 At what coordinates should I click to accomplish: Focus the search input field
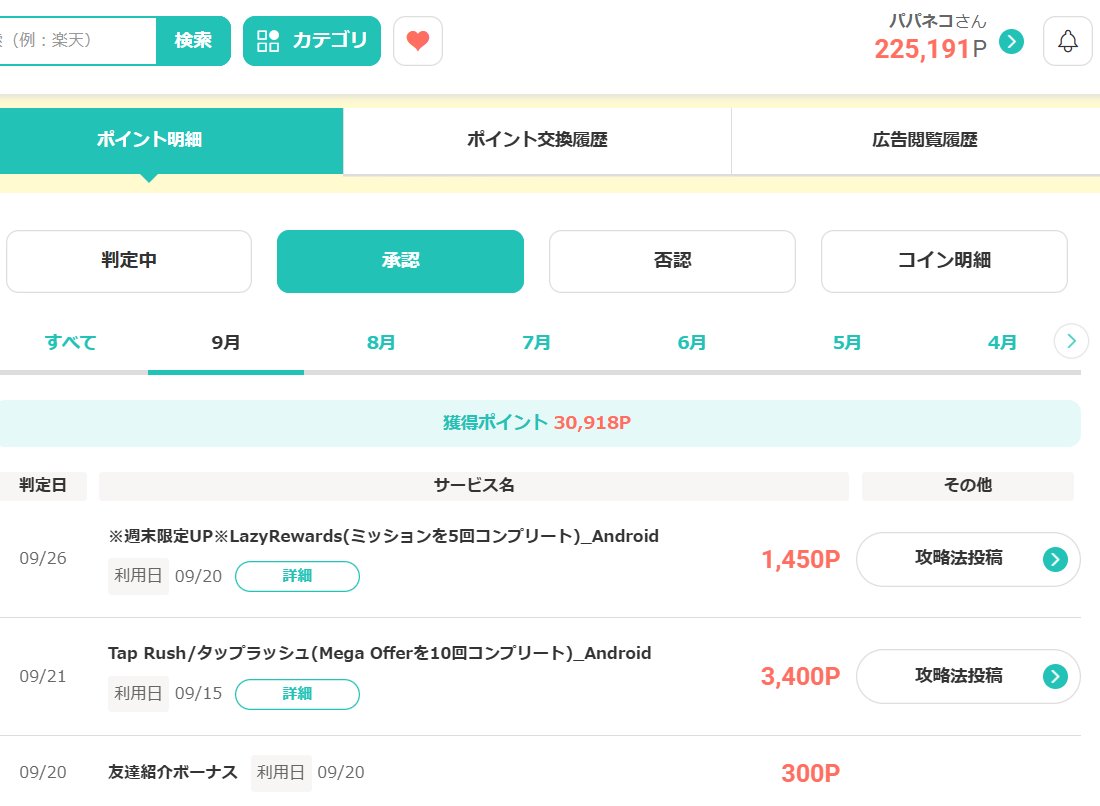(x=77, y=41)
